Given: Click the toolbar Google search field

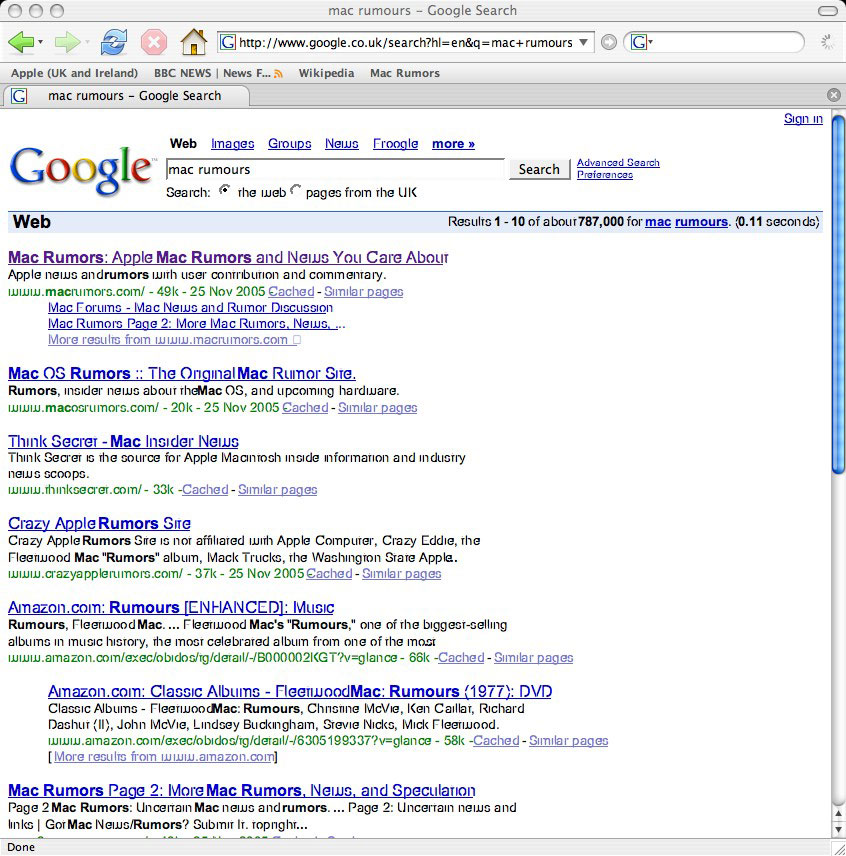Looking at the screenshot, I should tap(714, 42).
